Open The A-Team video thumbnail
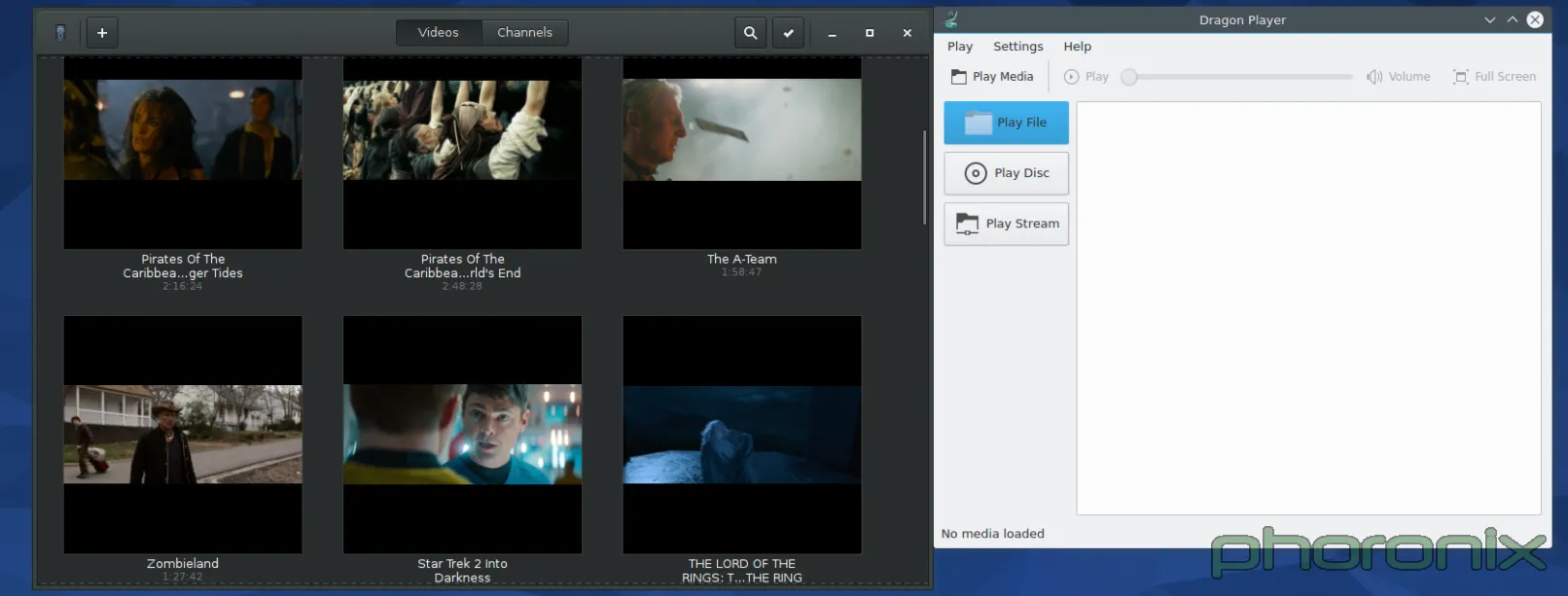The width and height of the screenshot is (1568, 596). tap(742, 153)
